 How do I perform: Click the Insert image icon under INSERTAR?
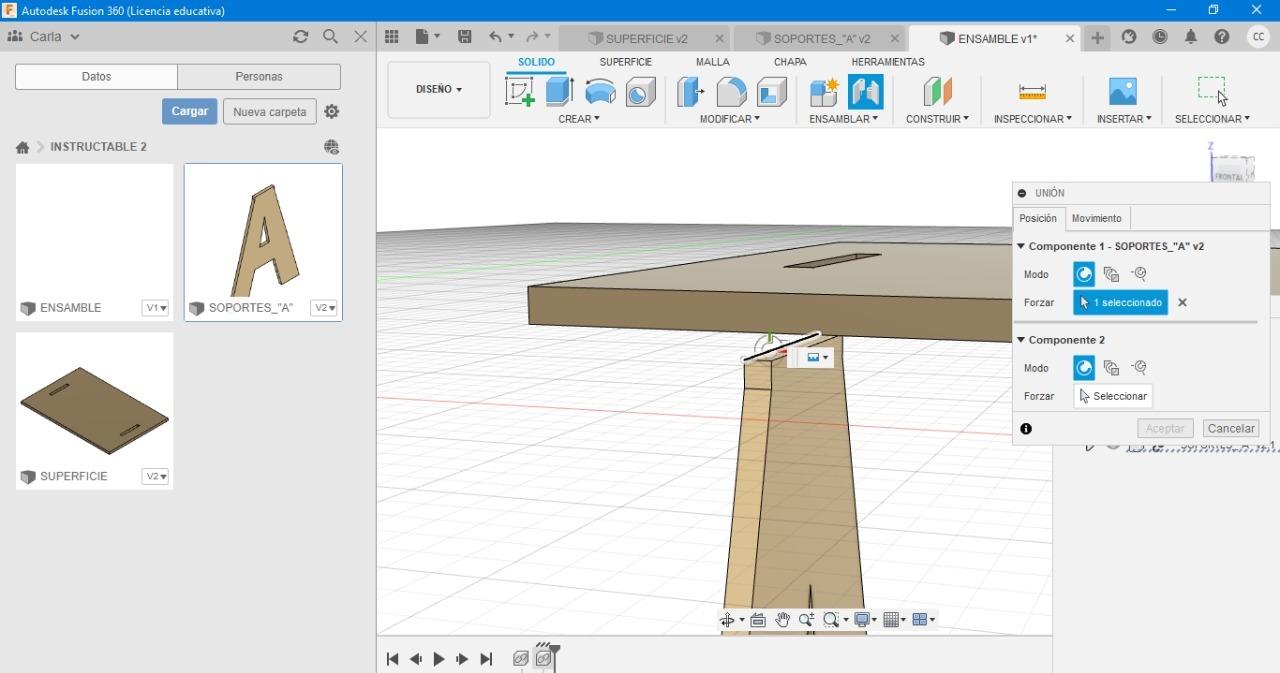[1122, 92]
